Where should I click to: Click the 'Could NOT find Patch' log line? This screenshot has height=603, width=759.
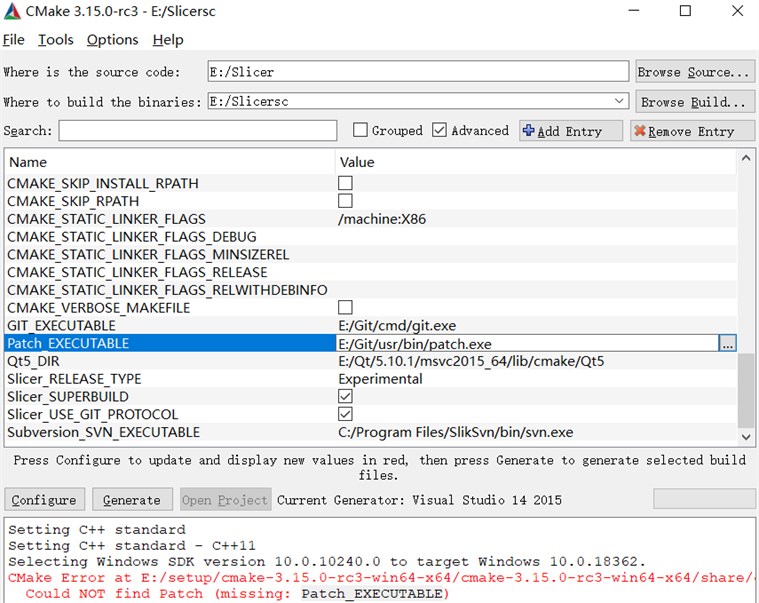[237, 594]
